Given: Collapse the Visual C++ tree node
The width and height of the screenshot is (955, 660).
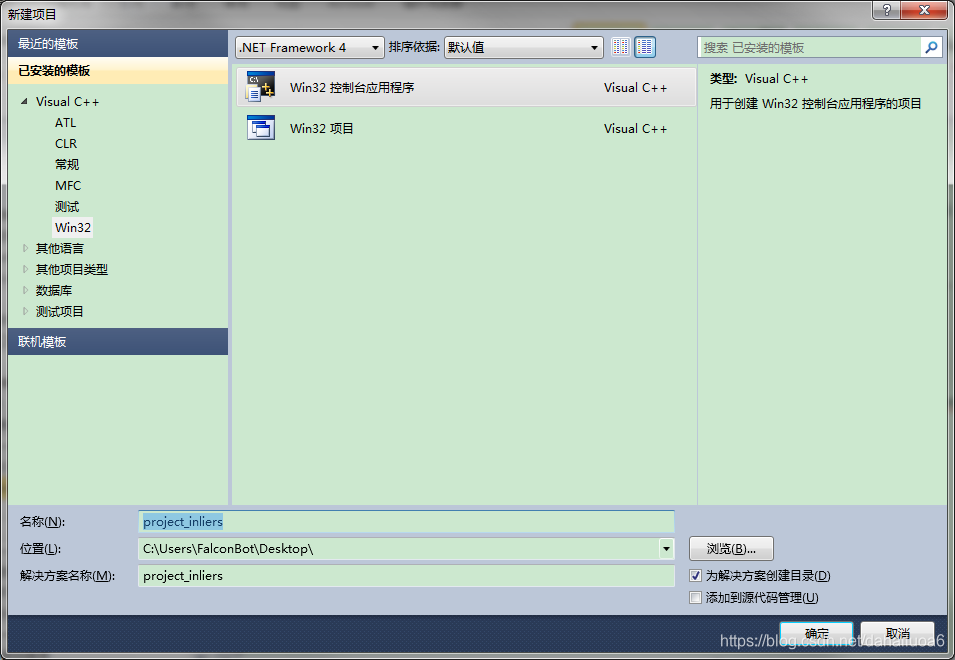Looking at the screenshot, I should [x=24, y=101].
